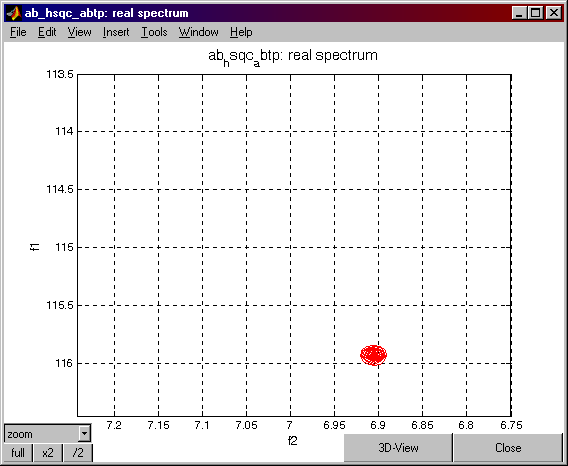Open the Tools menu
Viewport: 568px width, 466px height.
tap(154, 32)
